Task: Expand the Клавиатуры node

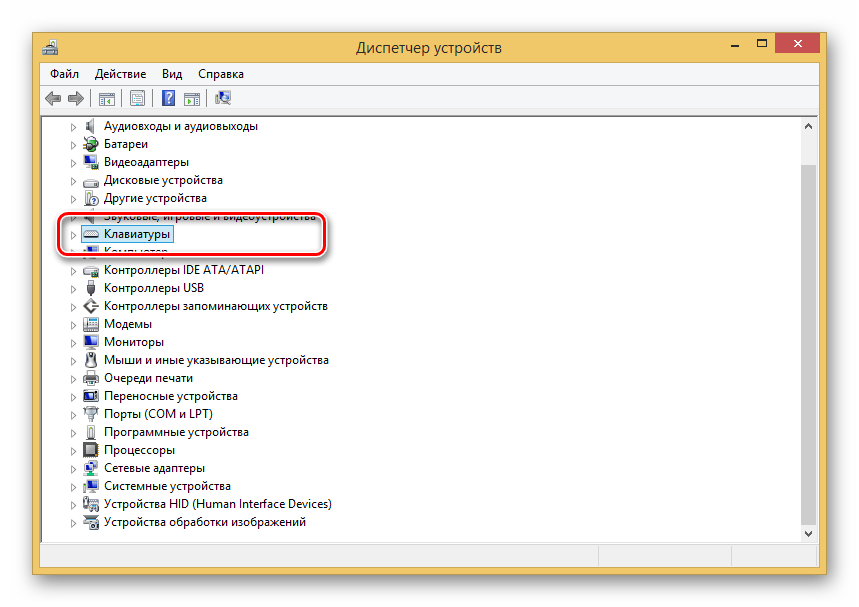Action: 73,234
